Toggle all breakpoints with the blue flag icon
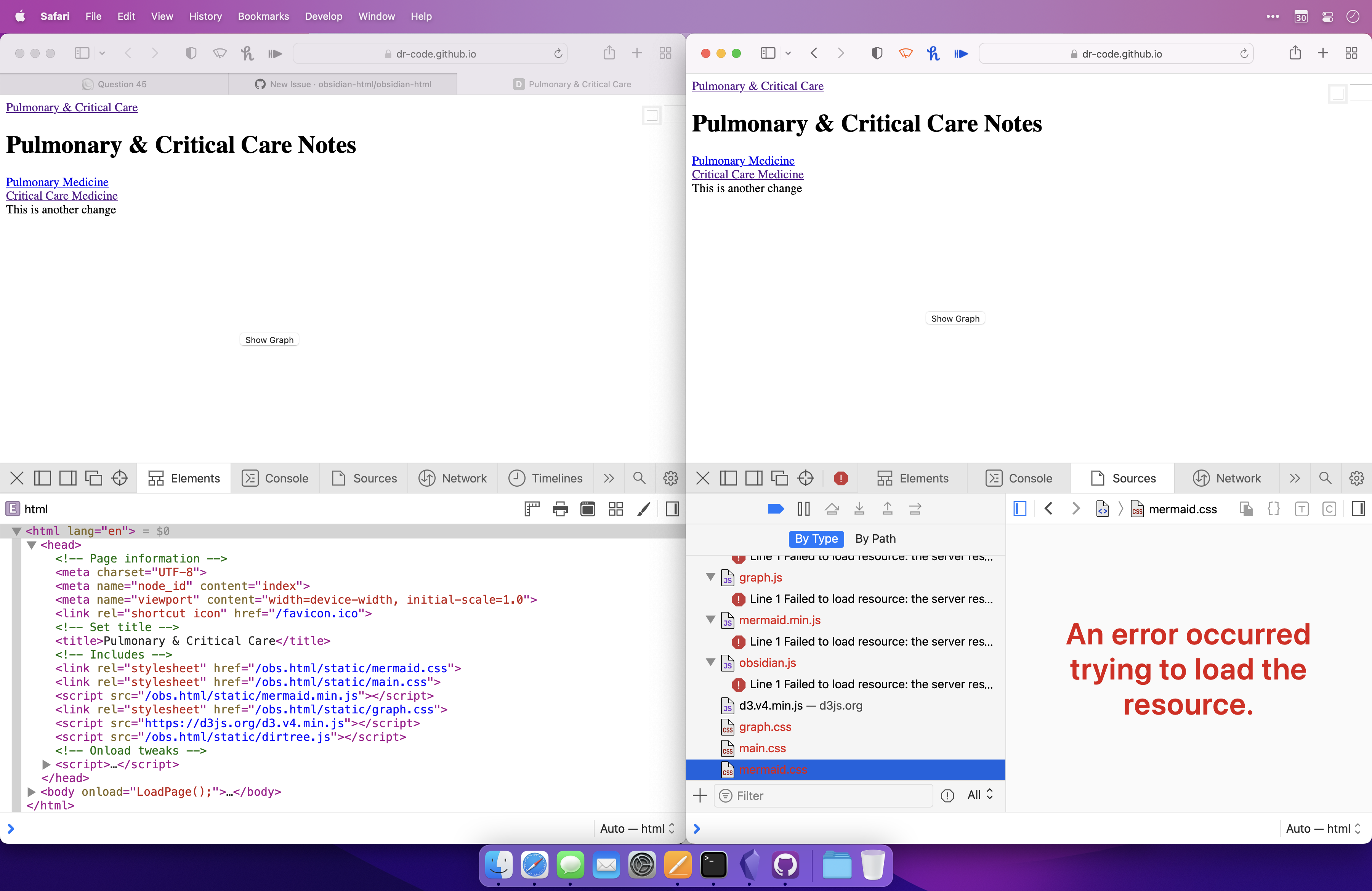The image size is (1372, 891). pos(775,509)
